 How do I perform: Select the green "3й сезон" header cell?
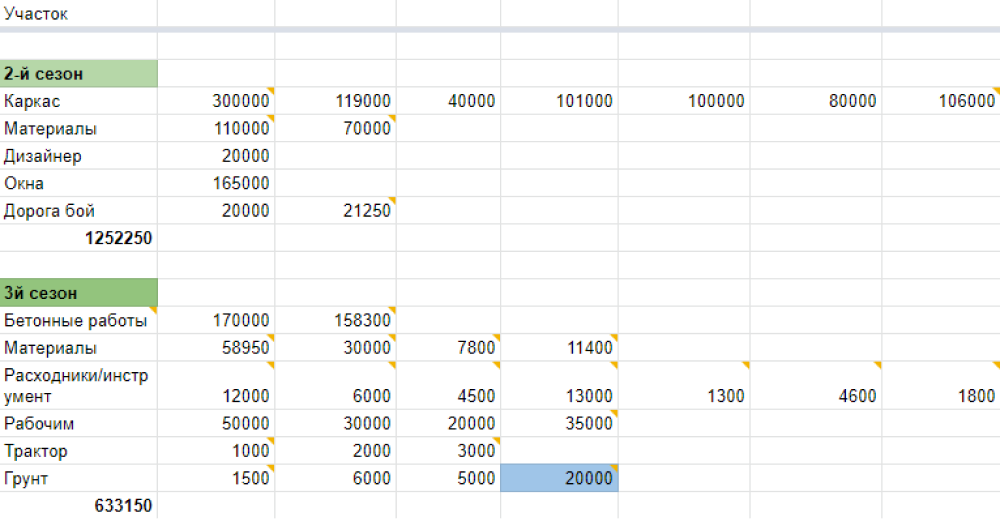coord(78,294)
